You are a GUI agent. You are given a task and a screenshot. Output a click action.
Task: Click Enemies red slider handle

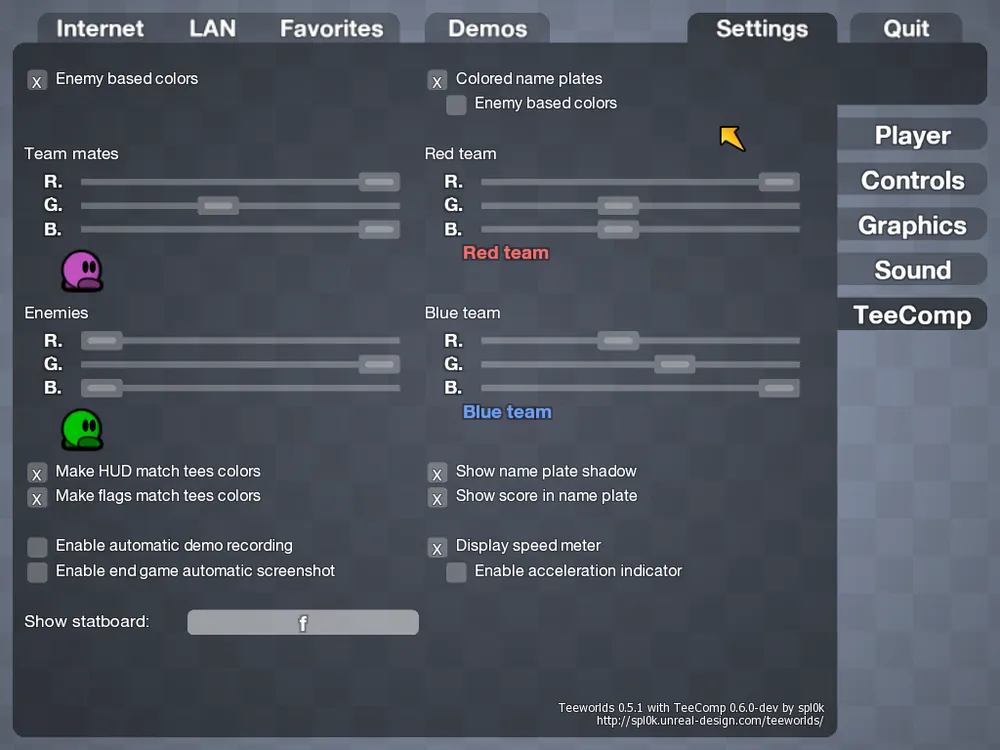coord(101,341)
